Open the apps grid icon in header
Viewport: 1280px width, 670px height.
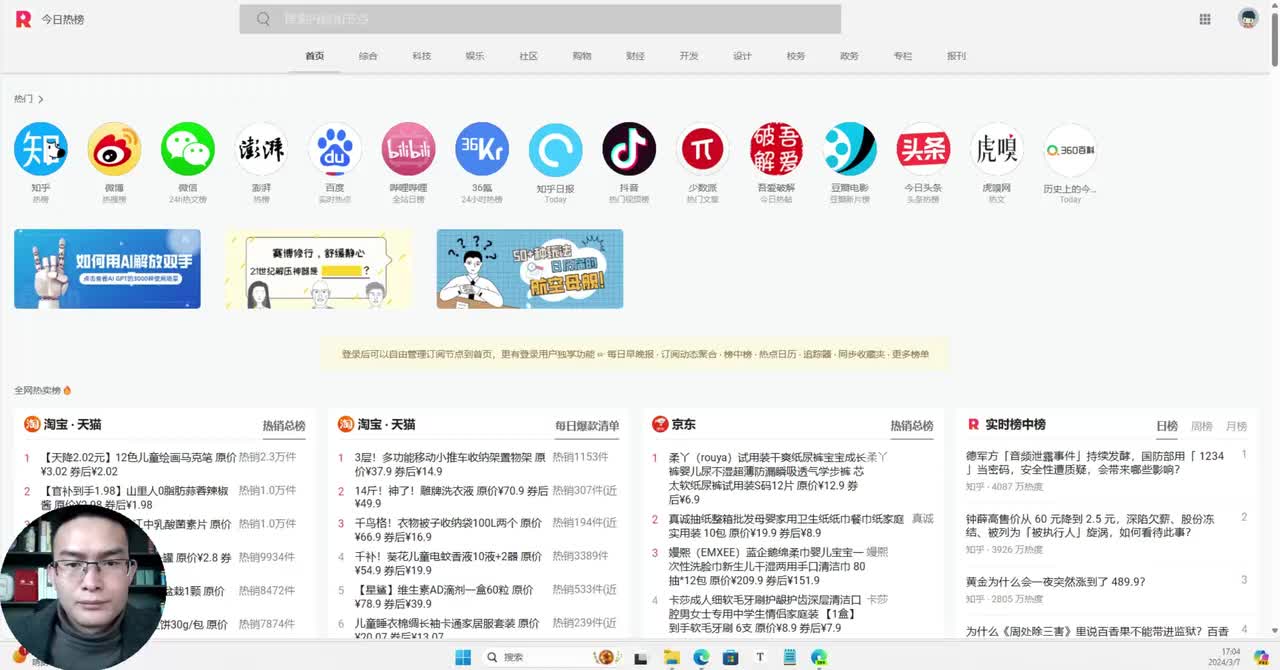click(1205, 19)
